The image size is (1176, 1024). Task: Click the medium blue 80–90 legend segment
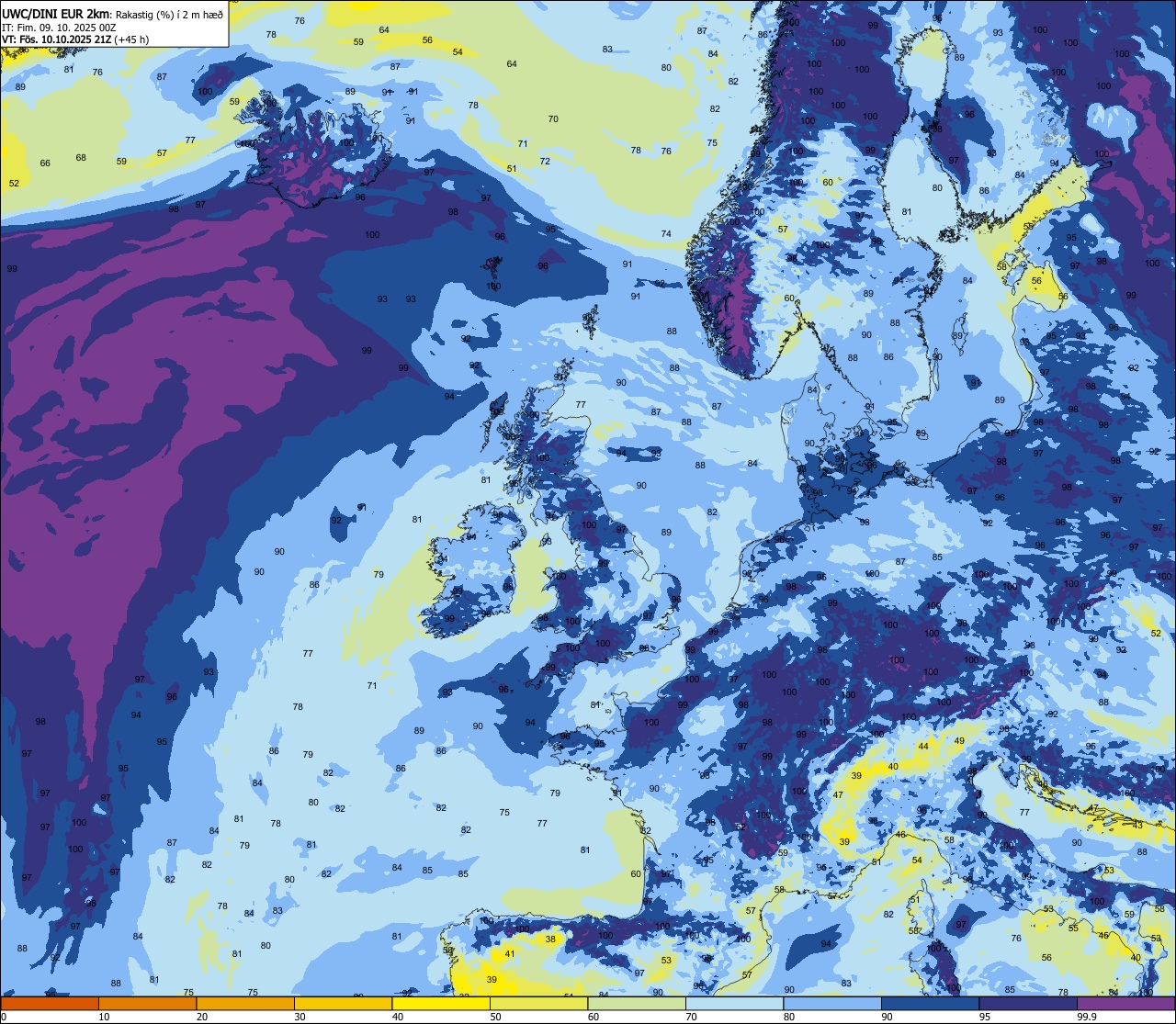click(832, 1003)
